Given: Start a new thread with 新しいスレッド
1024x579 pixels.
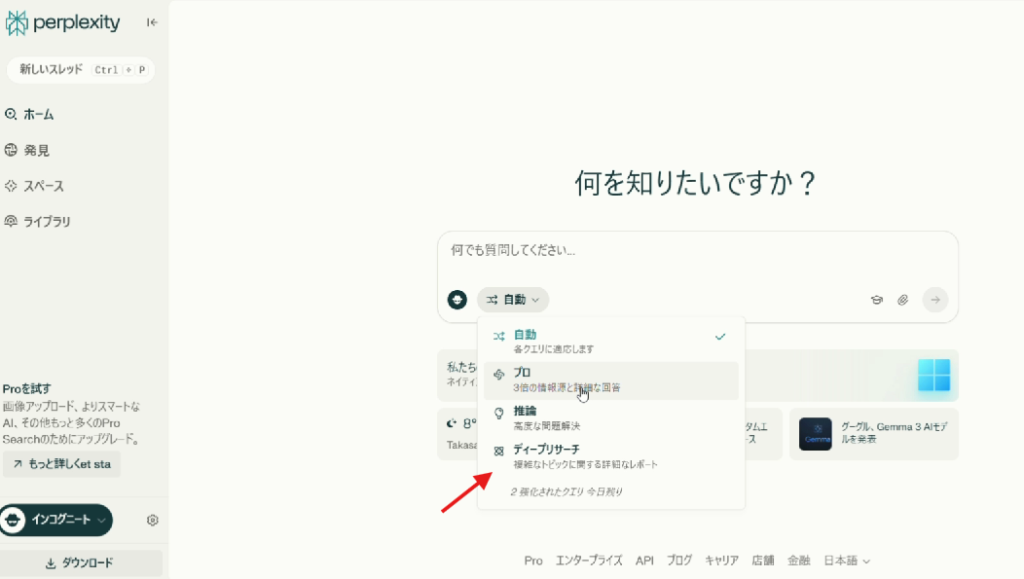Looking at the screenshot, I should (81, 70).
